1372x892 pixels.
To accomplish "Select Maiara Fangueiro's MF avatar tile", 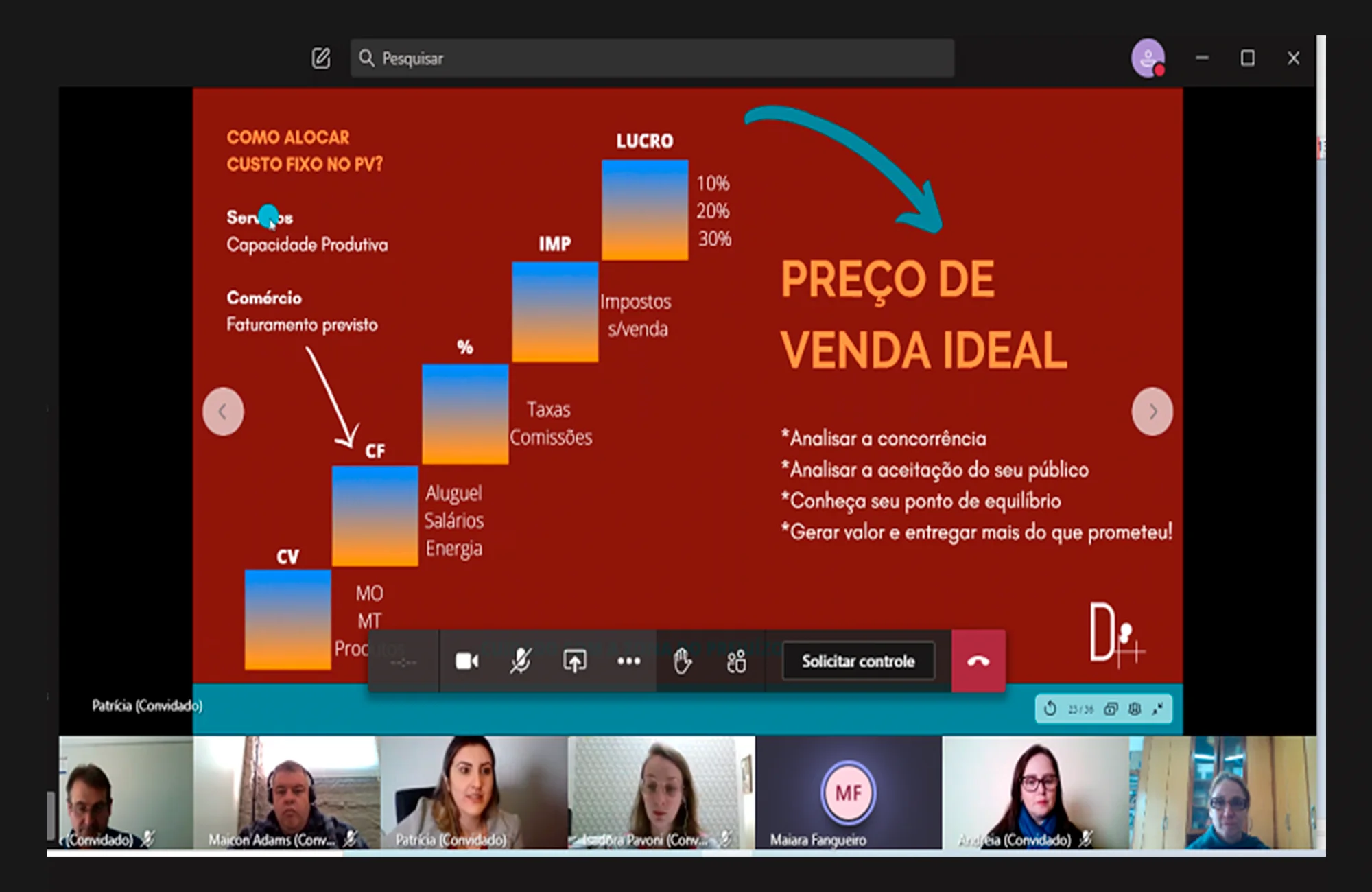I will pos(848,793).
